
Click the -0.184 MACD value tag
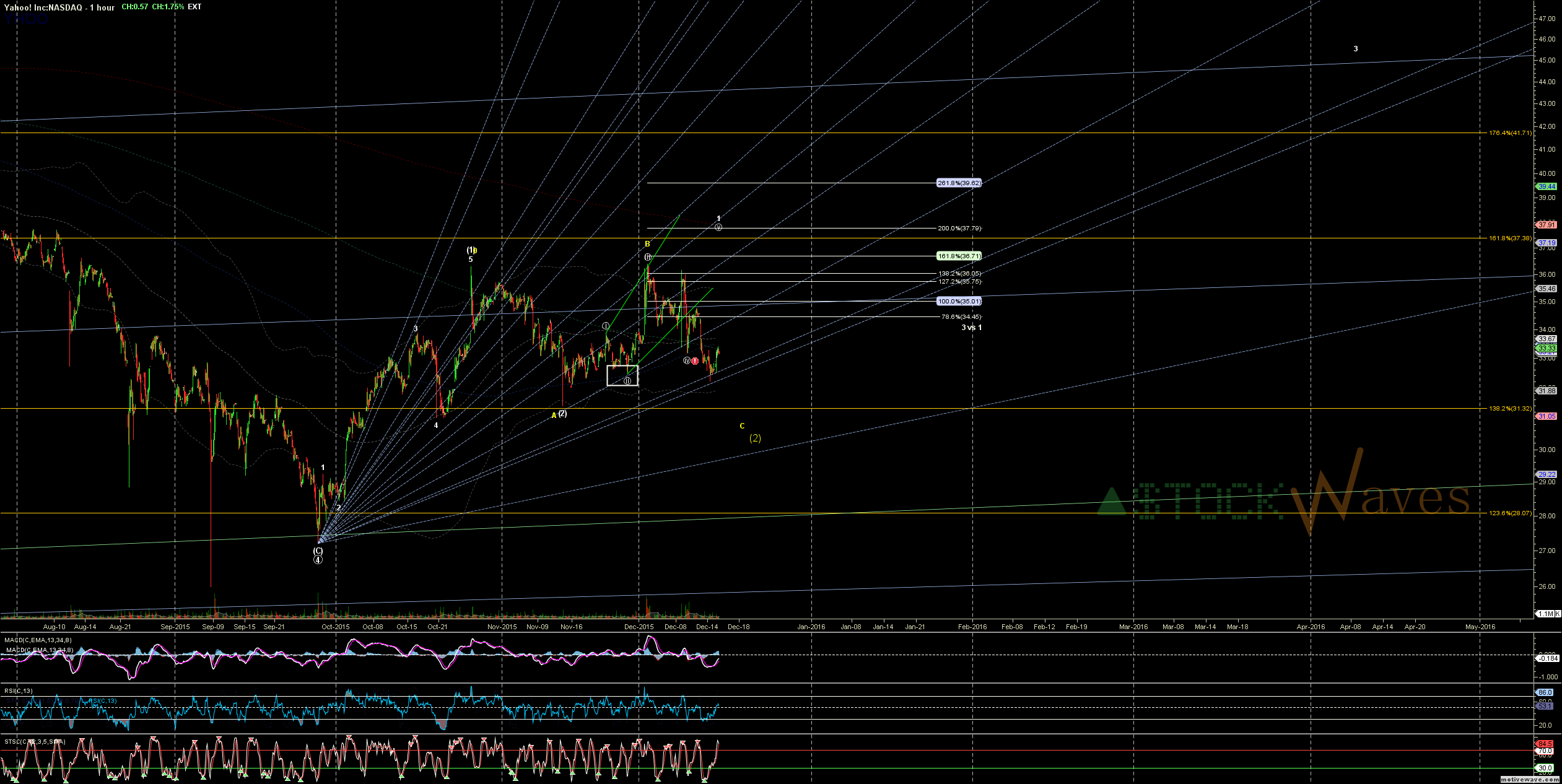[1546, 658]
